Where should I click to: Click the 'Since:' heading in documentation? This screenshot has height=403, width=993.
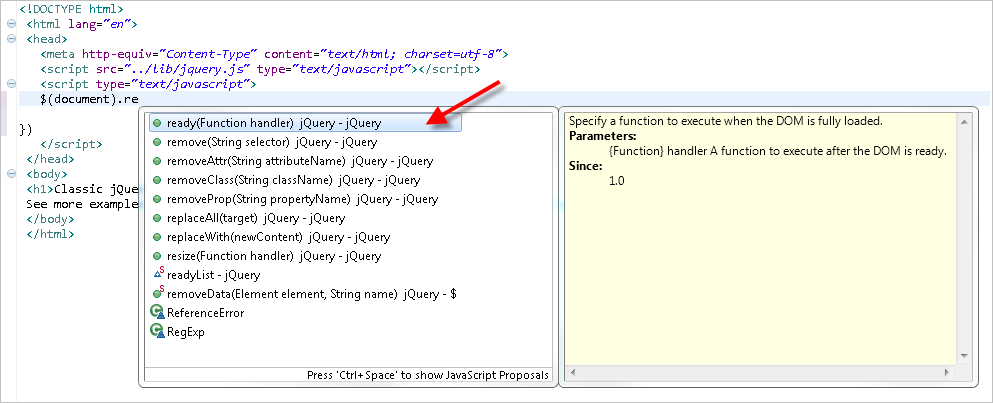[x=586, y=166]
